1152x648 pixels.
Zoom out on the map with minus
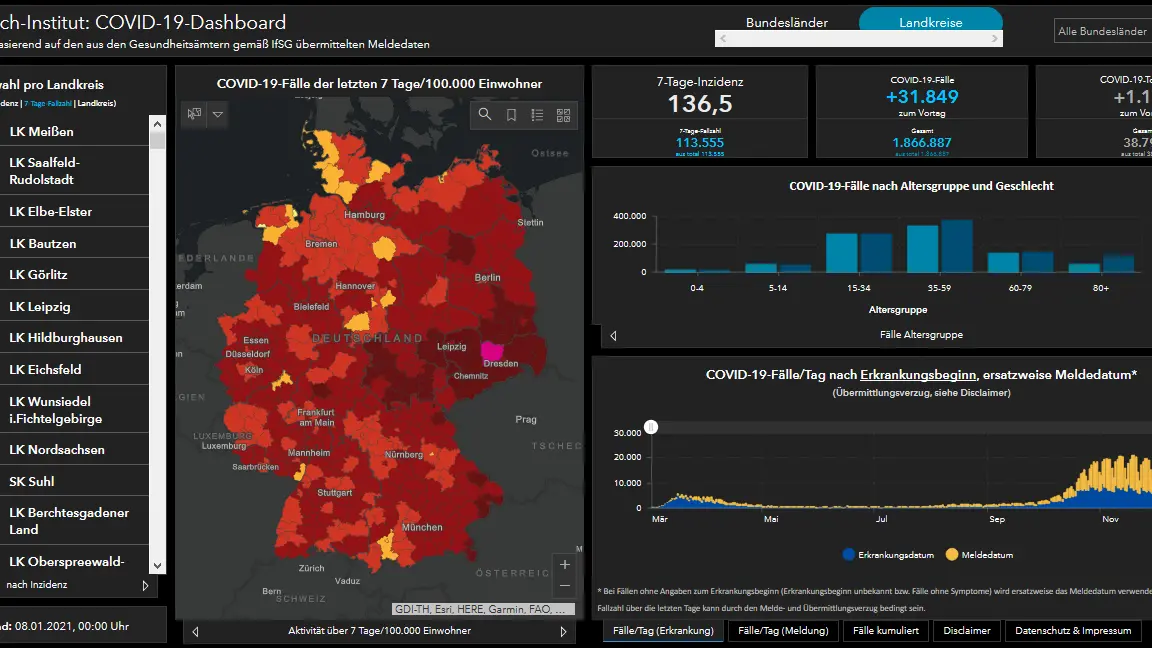pos(565,586)
